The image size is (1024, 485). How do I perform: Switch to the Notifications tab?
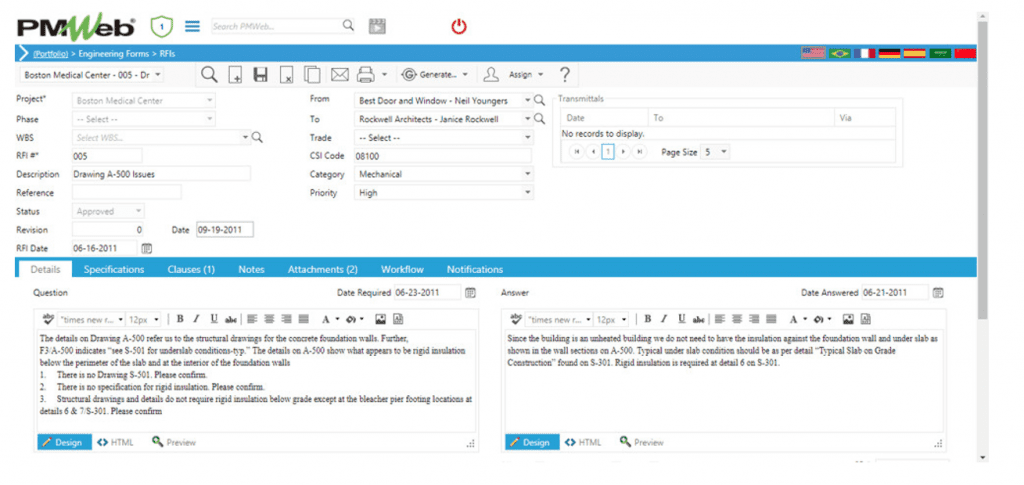point(475,269)
